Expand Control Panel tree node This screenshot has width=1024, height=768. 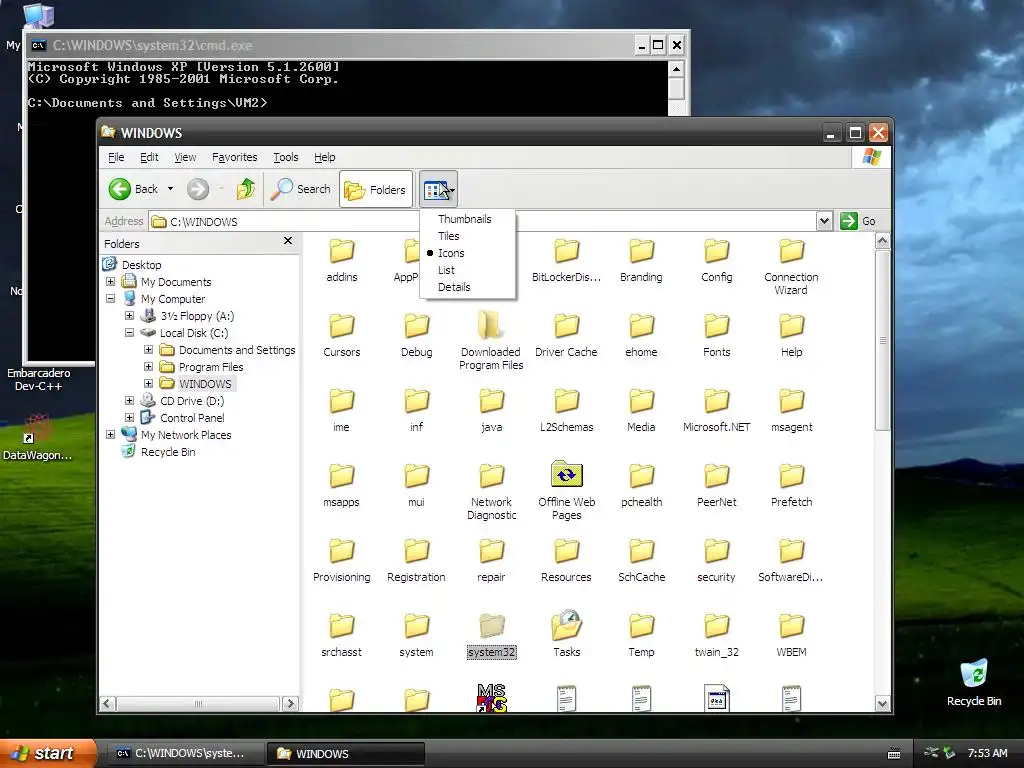pyautogui.click(x=129, y=417)
